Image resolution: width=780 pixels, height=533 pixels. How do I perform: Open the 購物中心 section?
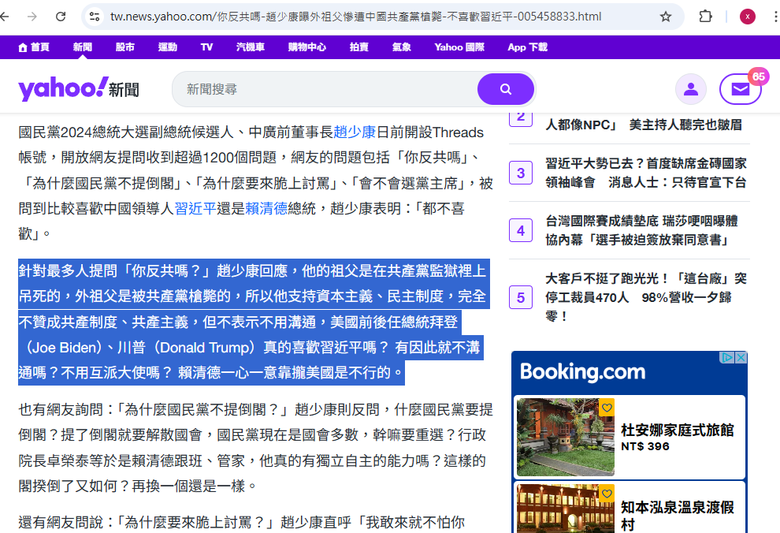(x=307, y=47)
